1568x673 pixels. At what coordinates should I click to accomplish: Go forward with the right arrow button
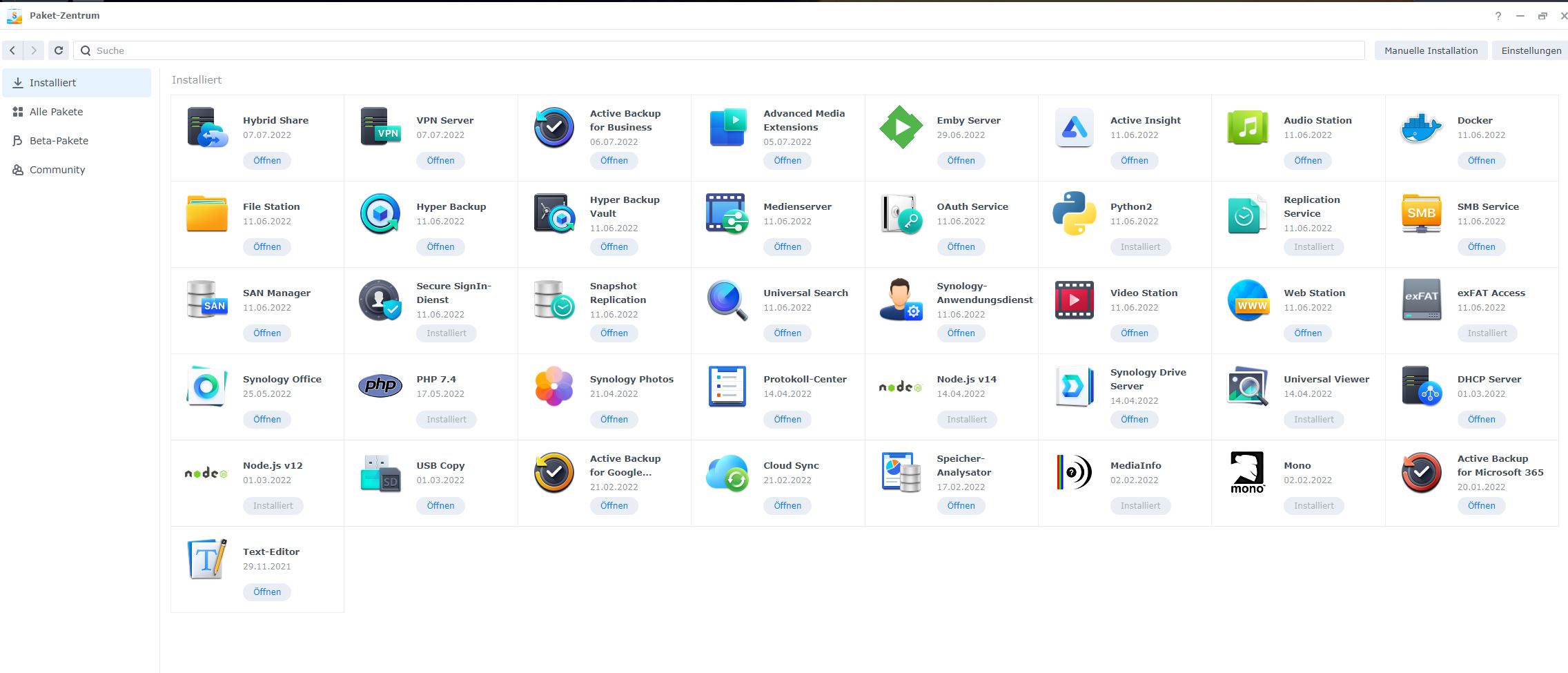(34, 50)
